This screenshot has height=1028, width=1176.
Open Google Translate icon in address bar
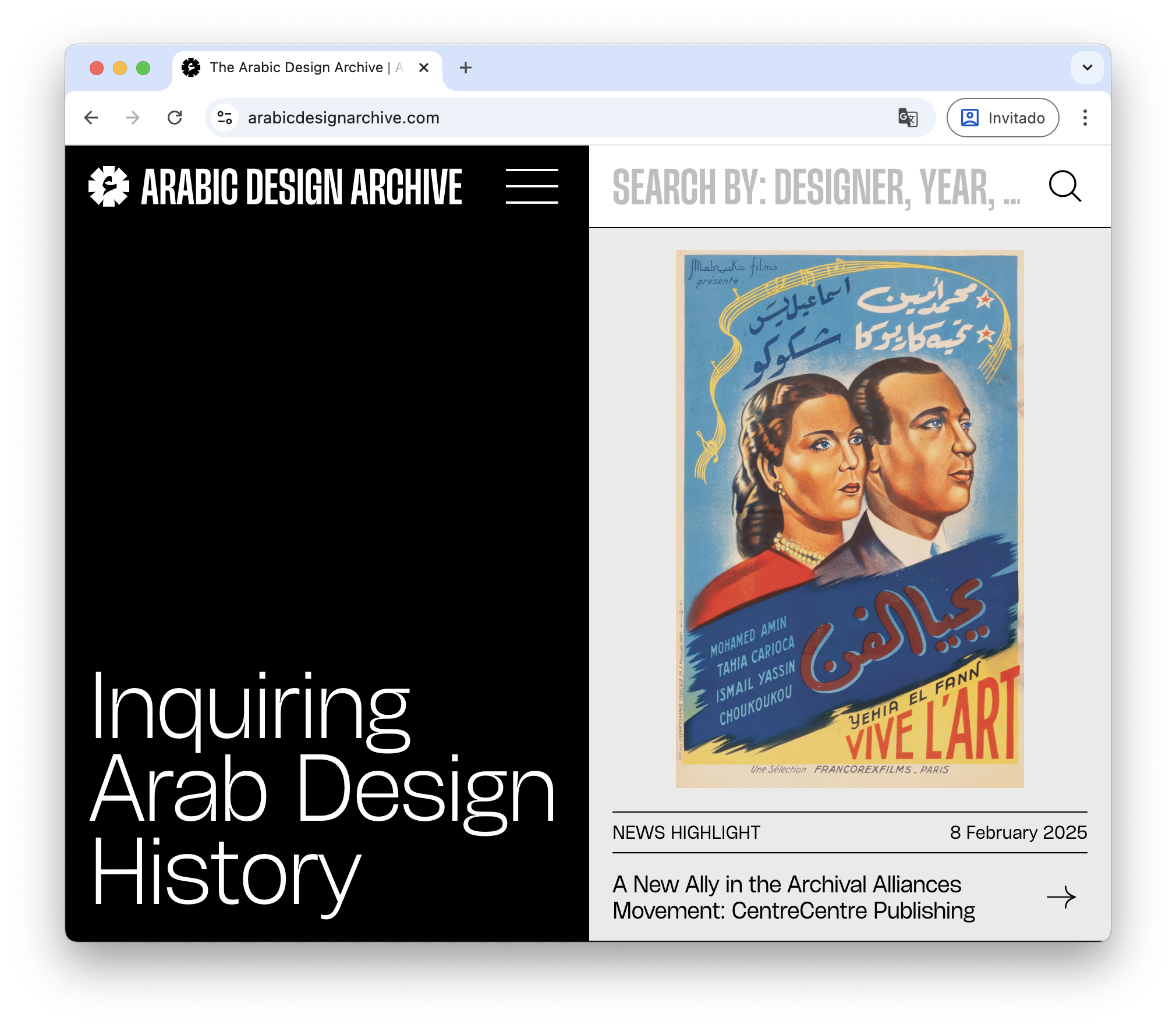coord(908,118)
